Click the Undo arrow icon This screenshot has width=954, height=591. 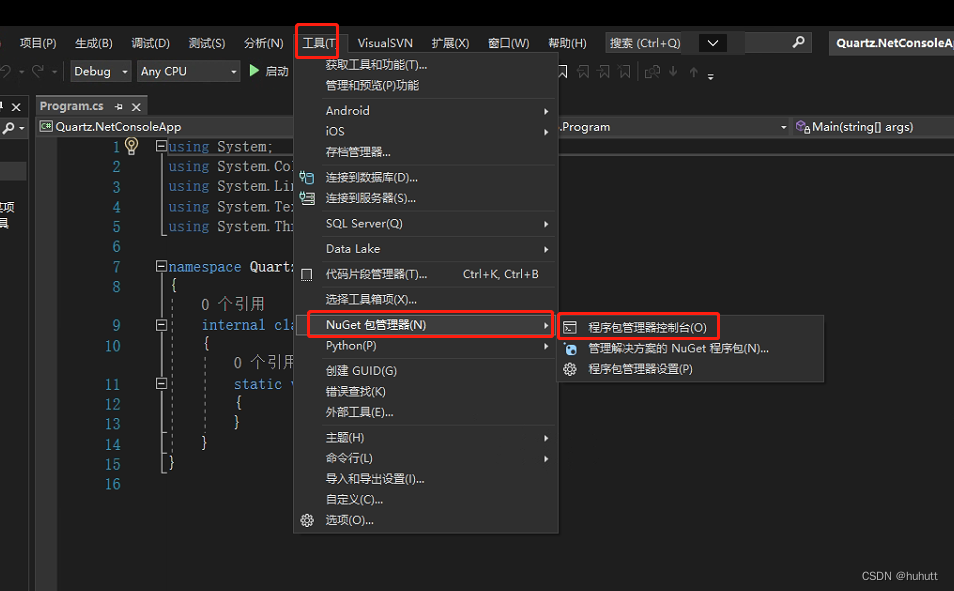5,71
